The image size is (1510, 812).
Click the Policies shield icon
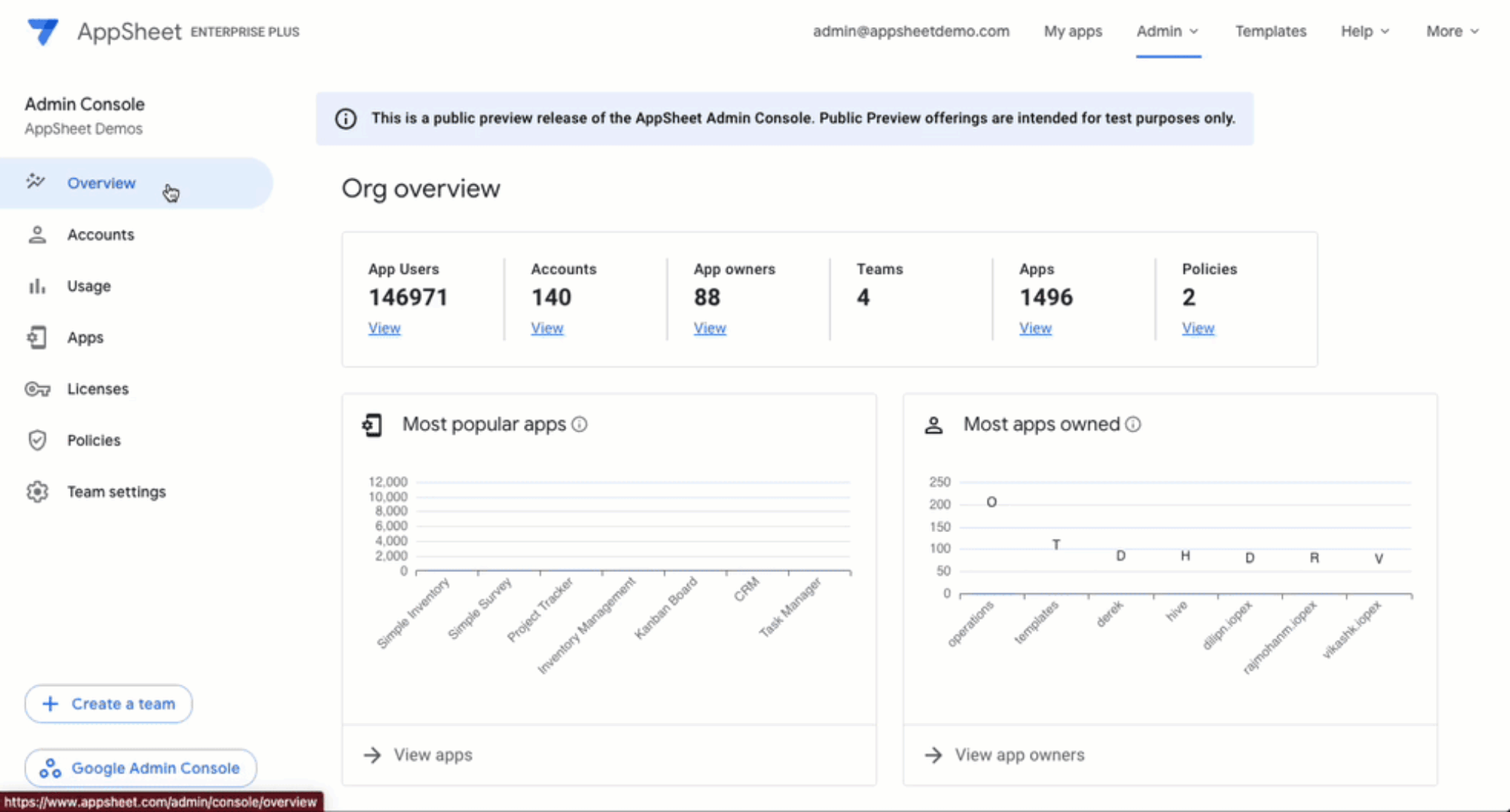click(37, 440)
